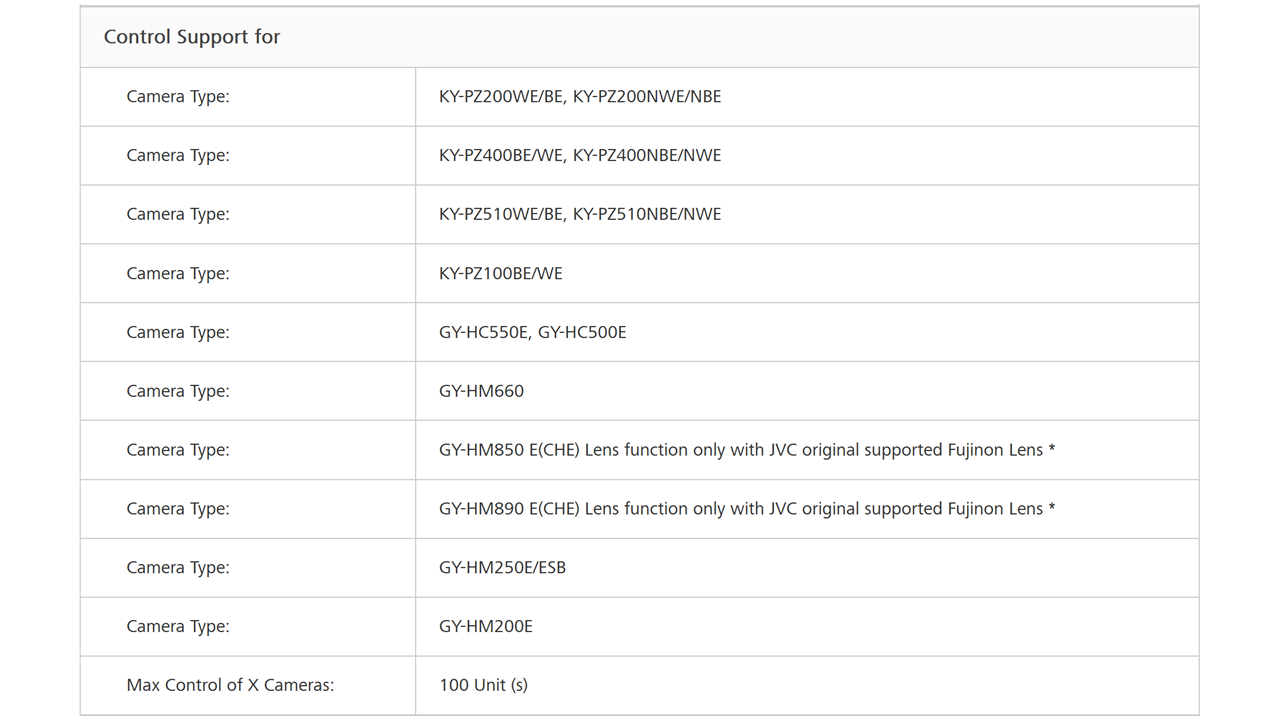The image size is (1280, 720).
Task: Click the 100 Unit (s) value
Action: point(484,685)
